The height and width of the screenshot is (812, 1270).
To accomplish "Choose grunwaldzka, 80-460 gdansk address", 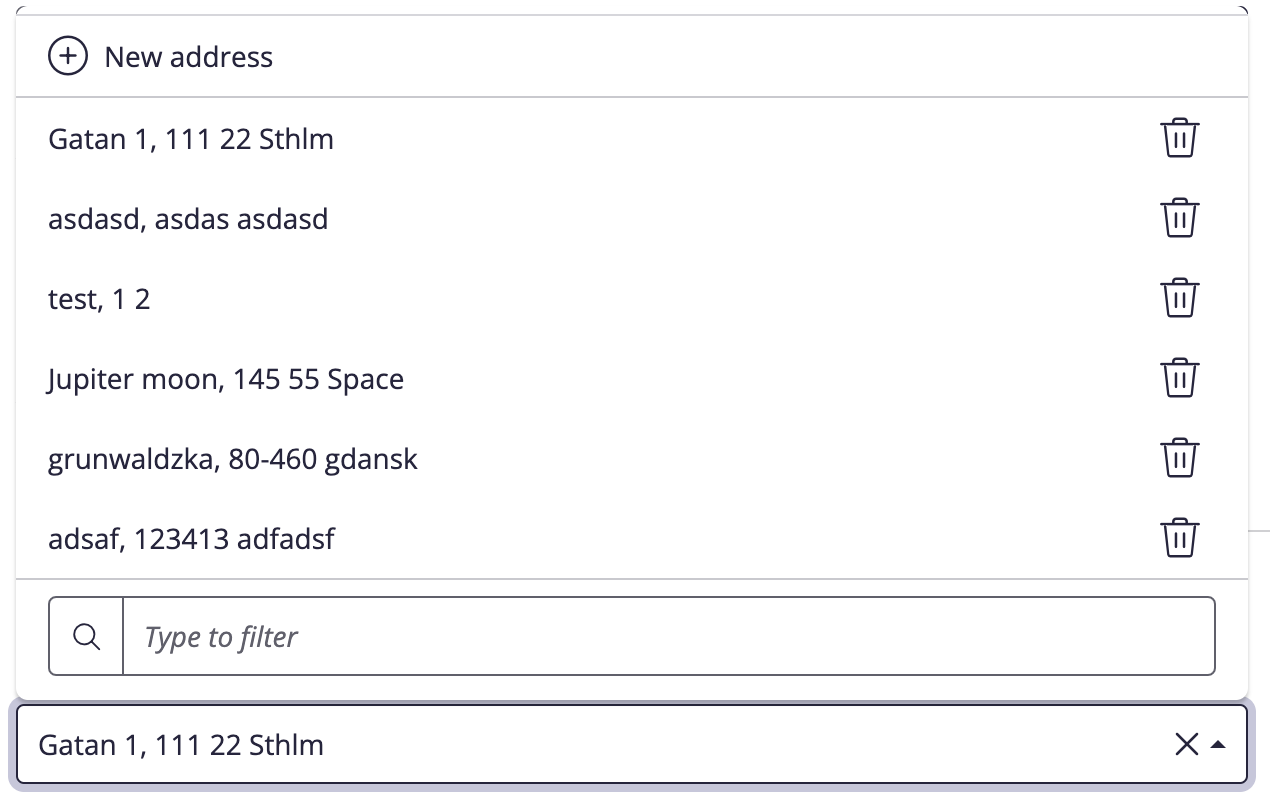I will click(632, 458).
